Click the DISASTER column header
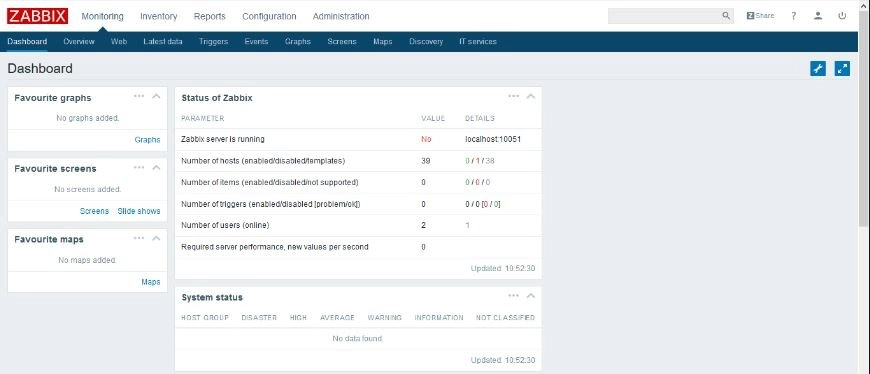Viewport: 870px width, 374px height. tap(259, 318)
